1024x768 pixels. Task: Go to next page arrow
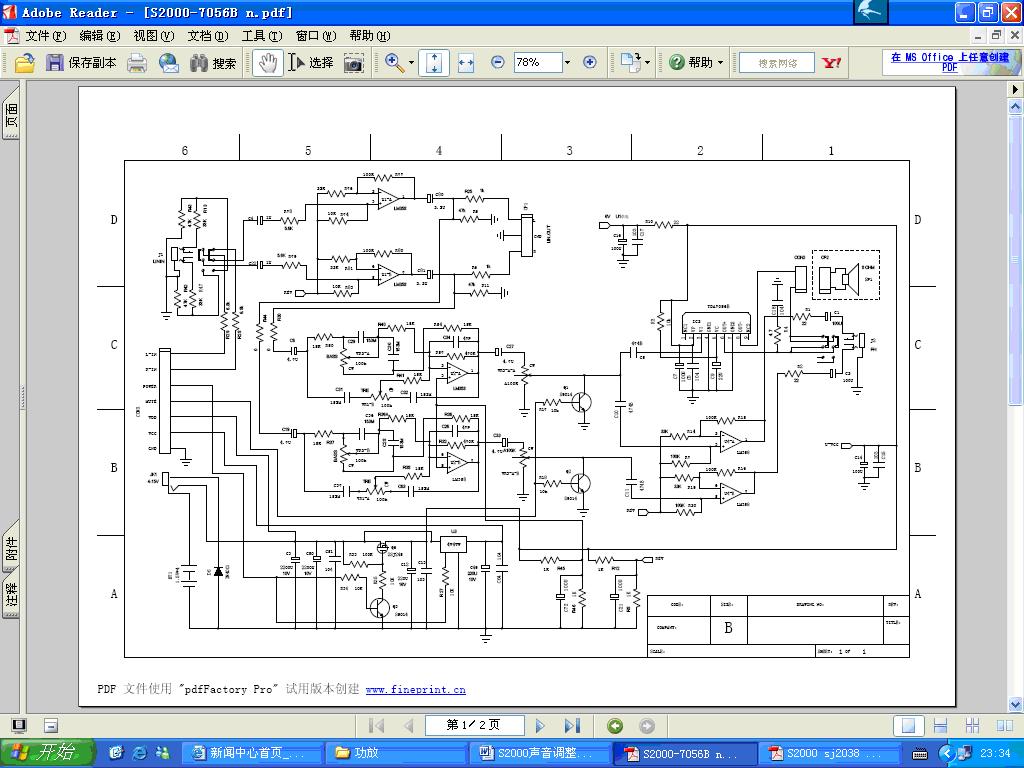click(x=541, y=726)
